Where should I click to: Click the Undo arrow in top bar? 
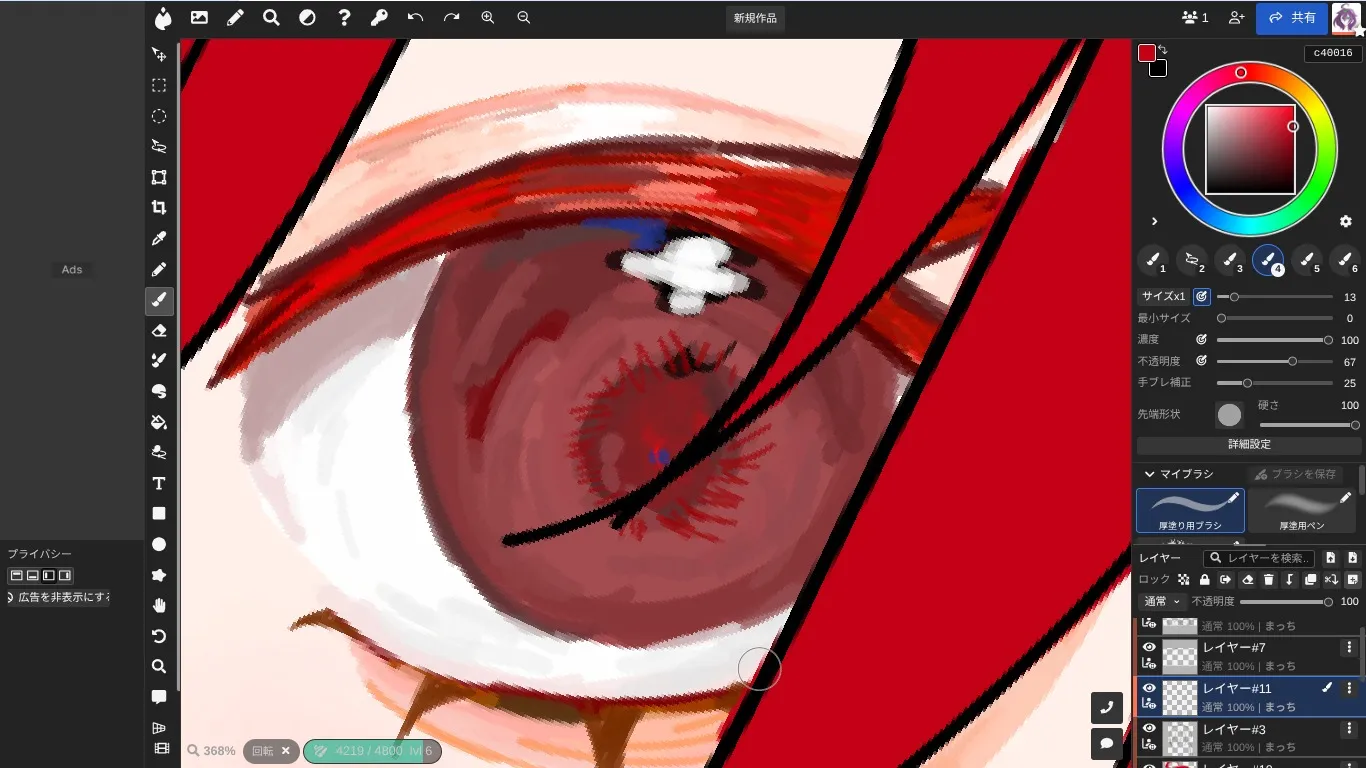[416, 18]
